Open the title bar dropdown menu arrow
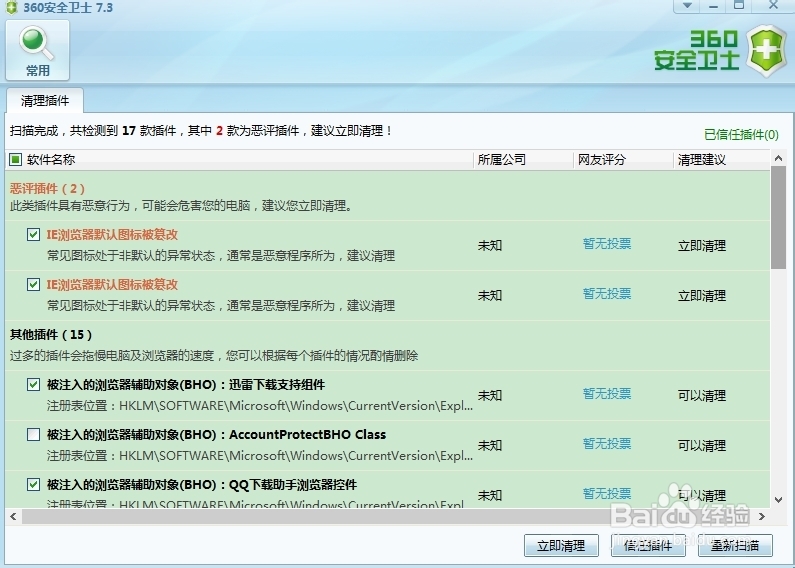This screenshot has width=795, height=568. tap(688, 6)
